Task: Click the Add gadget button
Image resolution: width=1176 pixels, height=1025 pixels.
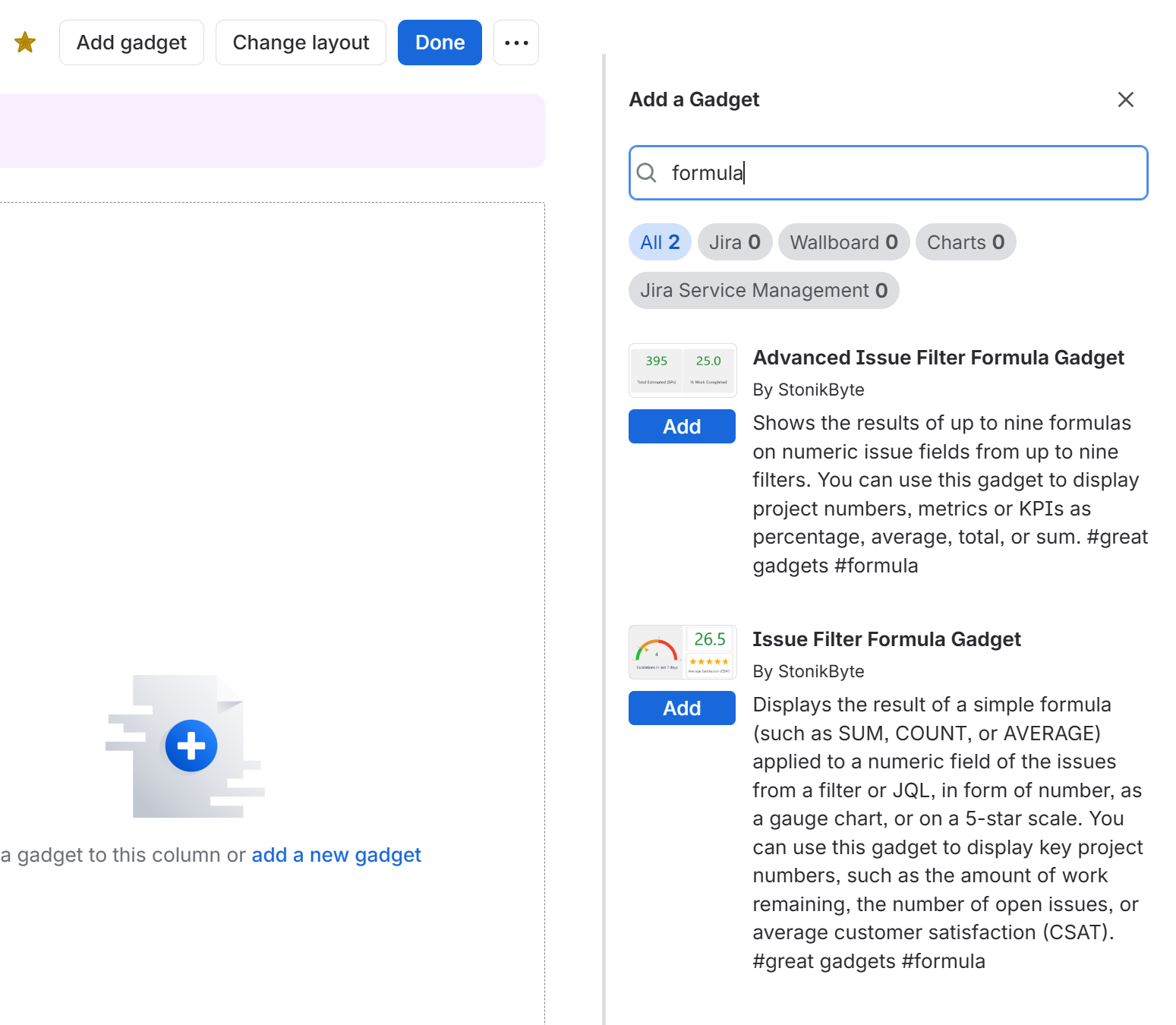Action: 131,43
